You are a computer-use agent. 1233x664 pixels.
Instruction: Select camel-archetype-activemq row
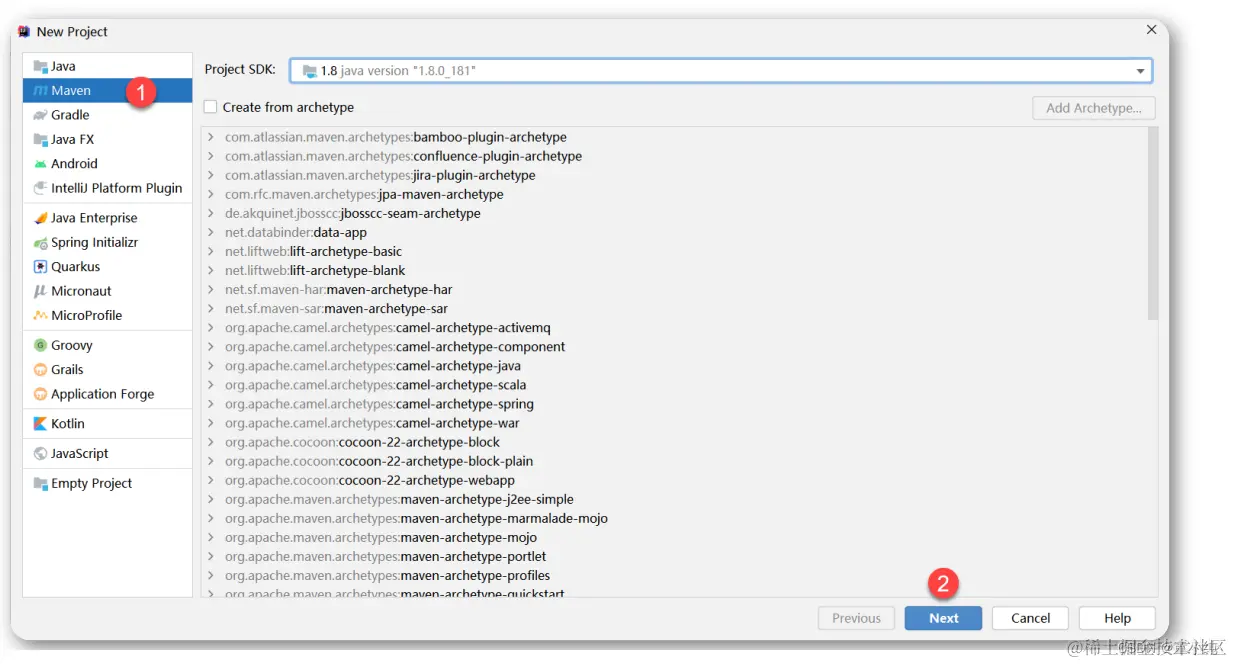[674, 327]
